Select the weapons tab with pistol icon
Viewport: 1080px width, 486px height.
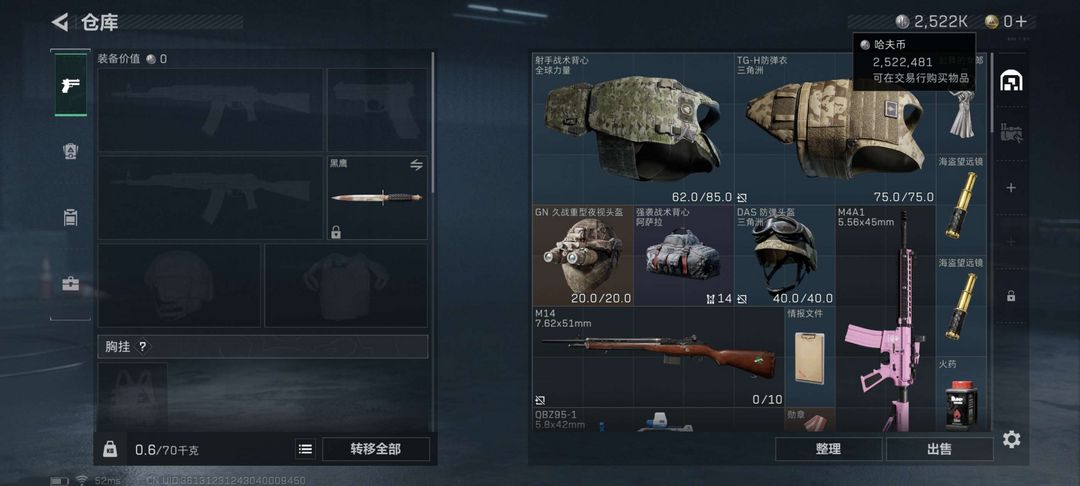tap(70, 85)
